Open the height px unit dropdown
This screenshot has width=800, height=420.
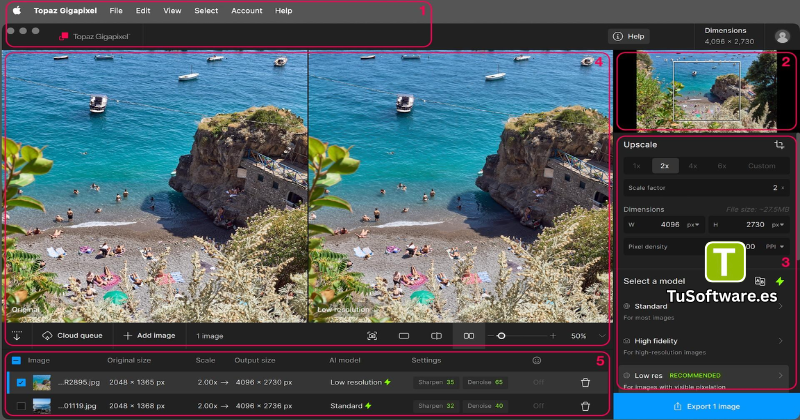(x=778, y=225)
